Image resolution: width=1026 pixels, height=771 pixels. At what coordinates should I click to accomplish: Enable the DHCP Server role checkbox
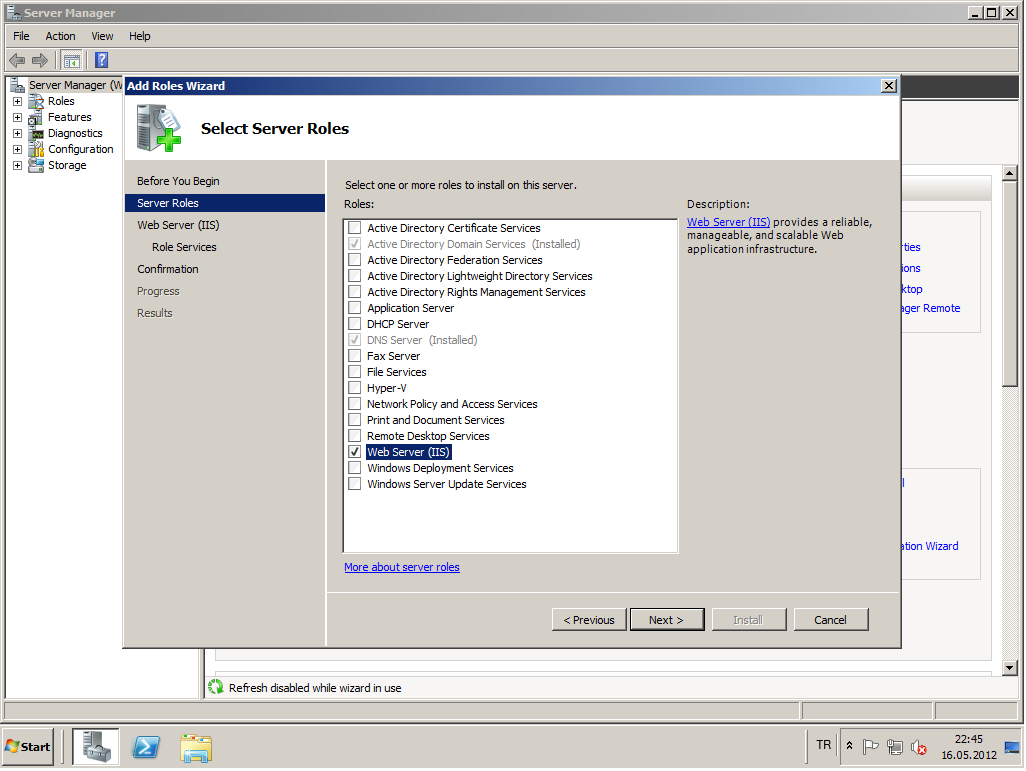point(354,324)
